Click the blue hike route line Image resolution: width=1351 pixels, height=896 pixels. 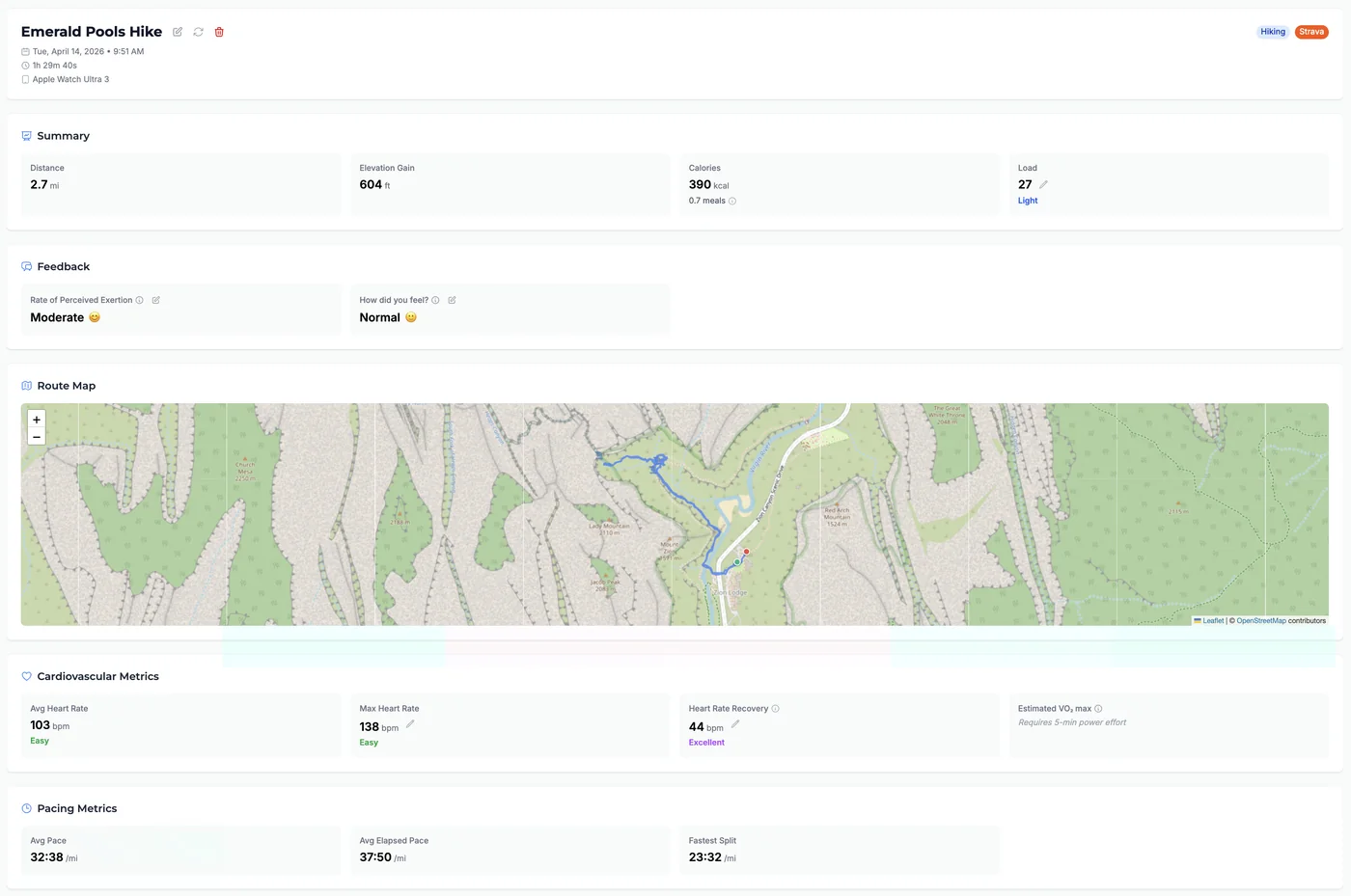point(690,503)
